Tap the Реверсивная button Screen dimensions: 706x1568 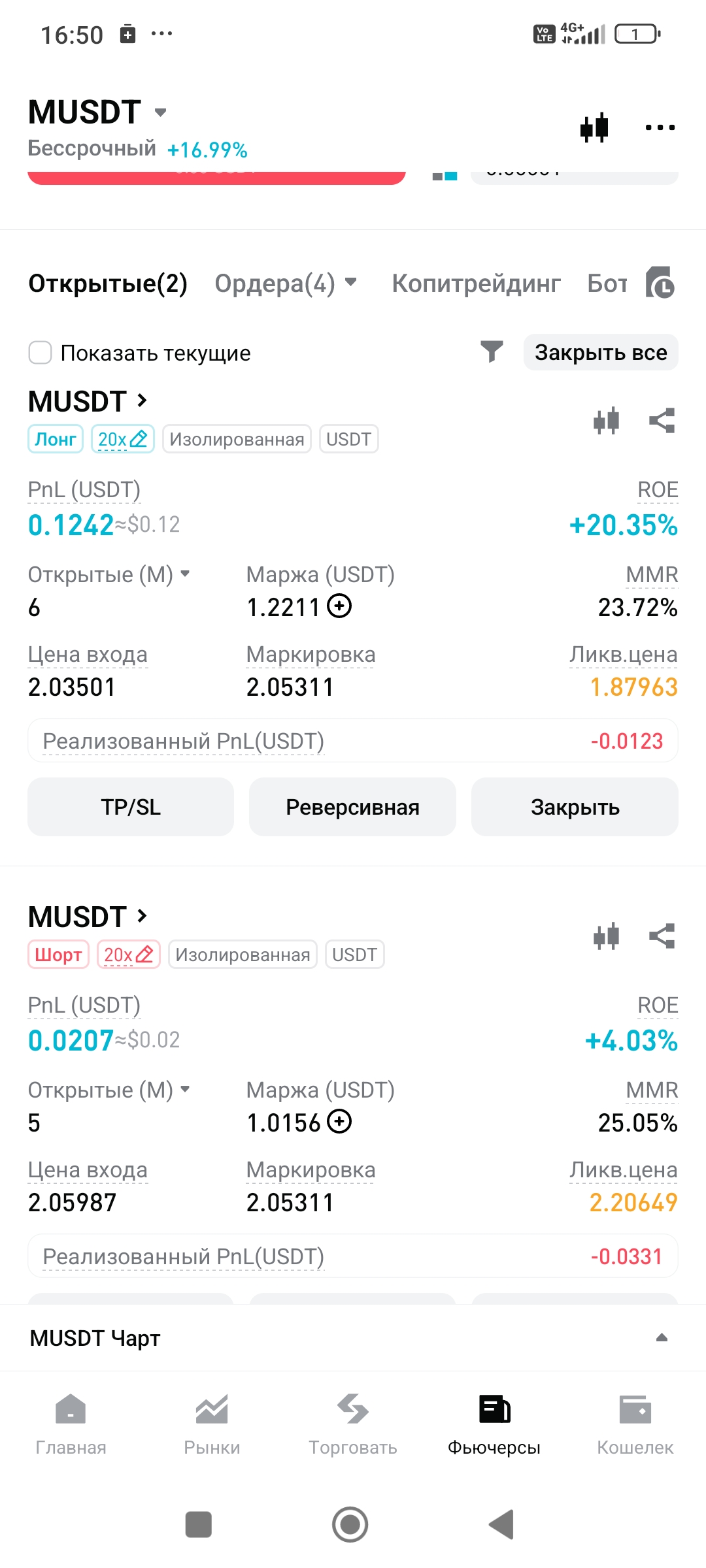[352, 807]
